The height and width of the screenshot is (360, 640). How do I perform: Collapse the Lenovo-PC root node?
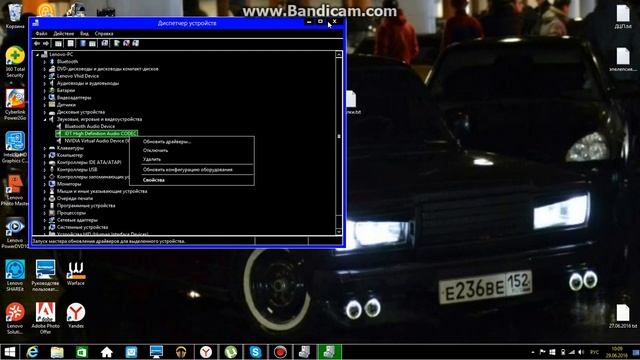click(38, 54)
